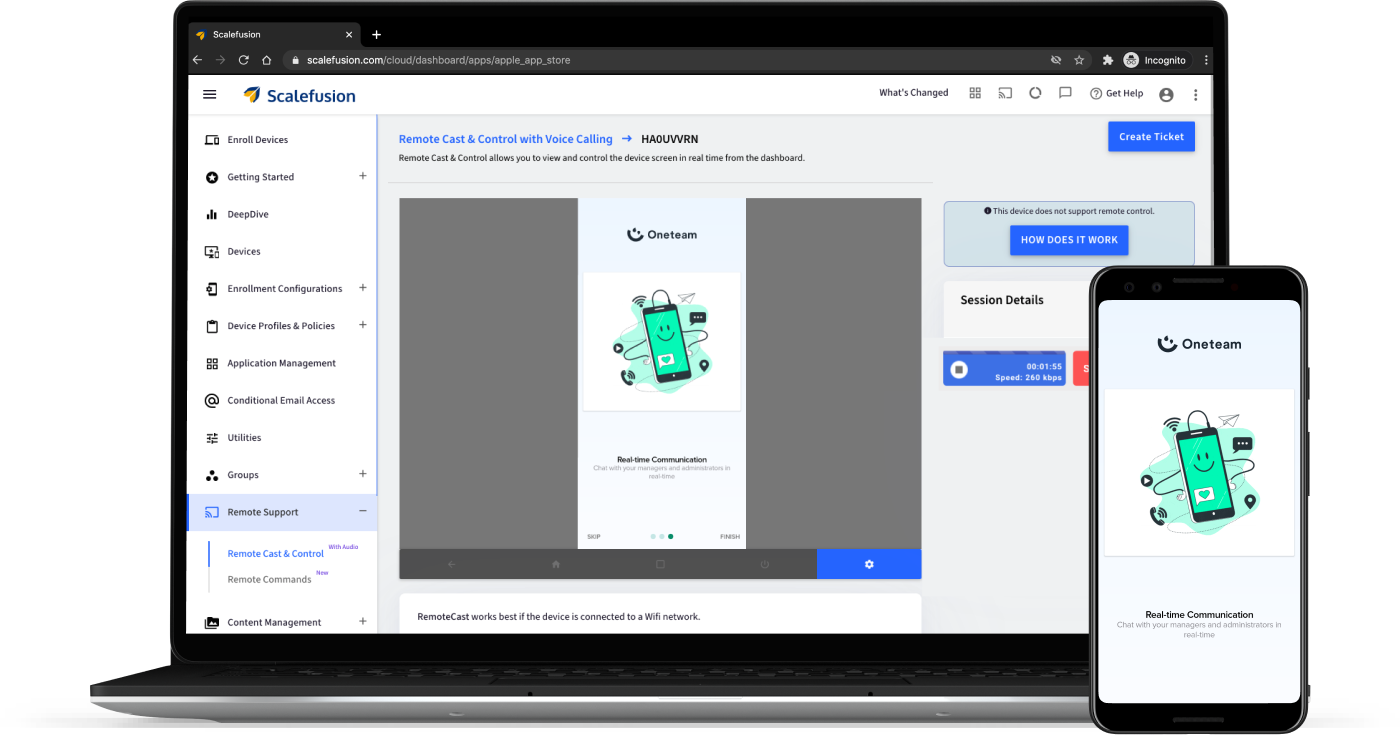1400x735 pixels.
Task: Bookmark page with star icon
Action: (x=1079, y=60)
